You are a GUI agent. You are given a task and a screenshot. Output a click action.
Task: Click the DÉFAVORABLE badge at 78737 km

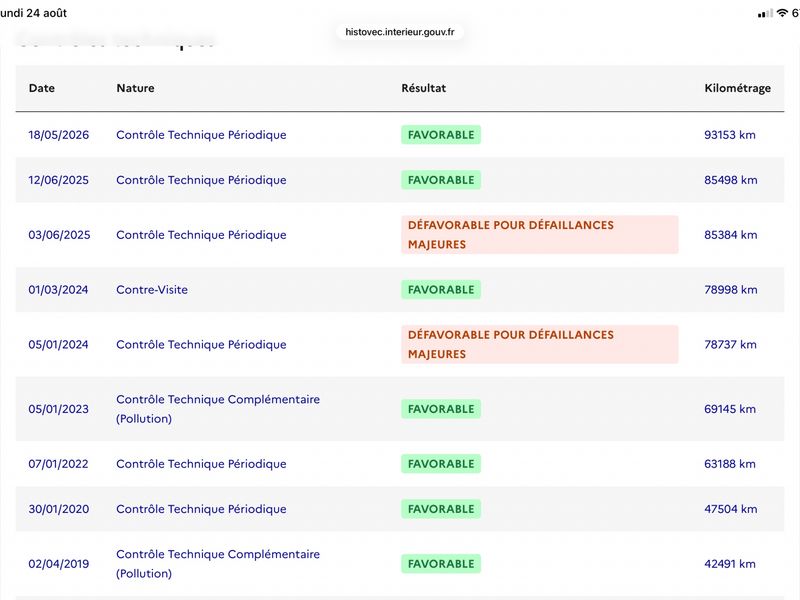(x=540, y=344)
